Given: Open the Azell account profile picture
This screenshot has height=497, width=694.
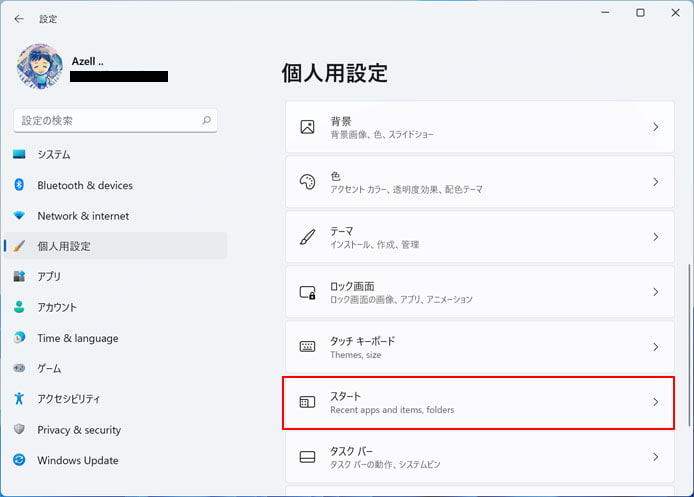Looking at the screenshot, I should 39,66.
